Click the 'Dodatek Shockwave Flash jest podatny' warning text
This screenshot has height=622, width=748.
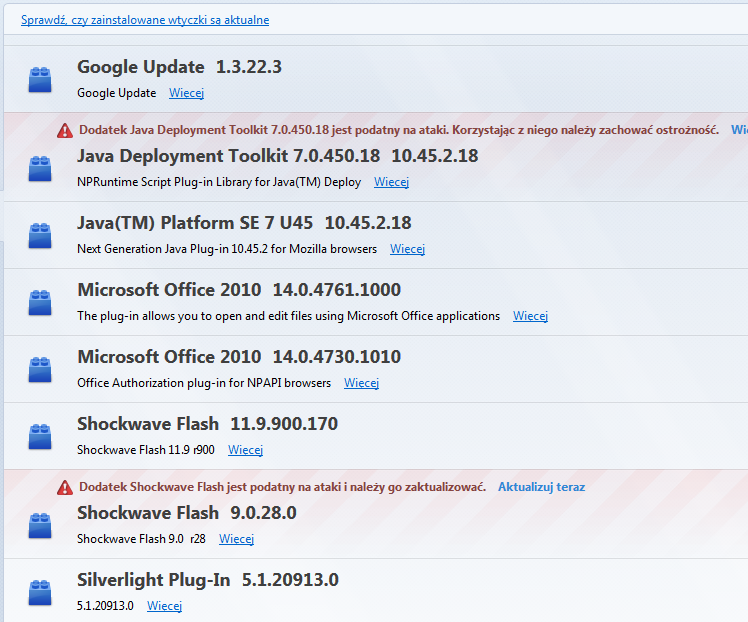(x=282, y=487)
